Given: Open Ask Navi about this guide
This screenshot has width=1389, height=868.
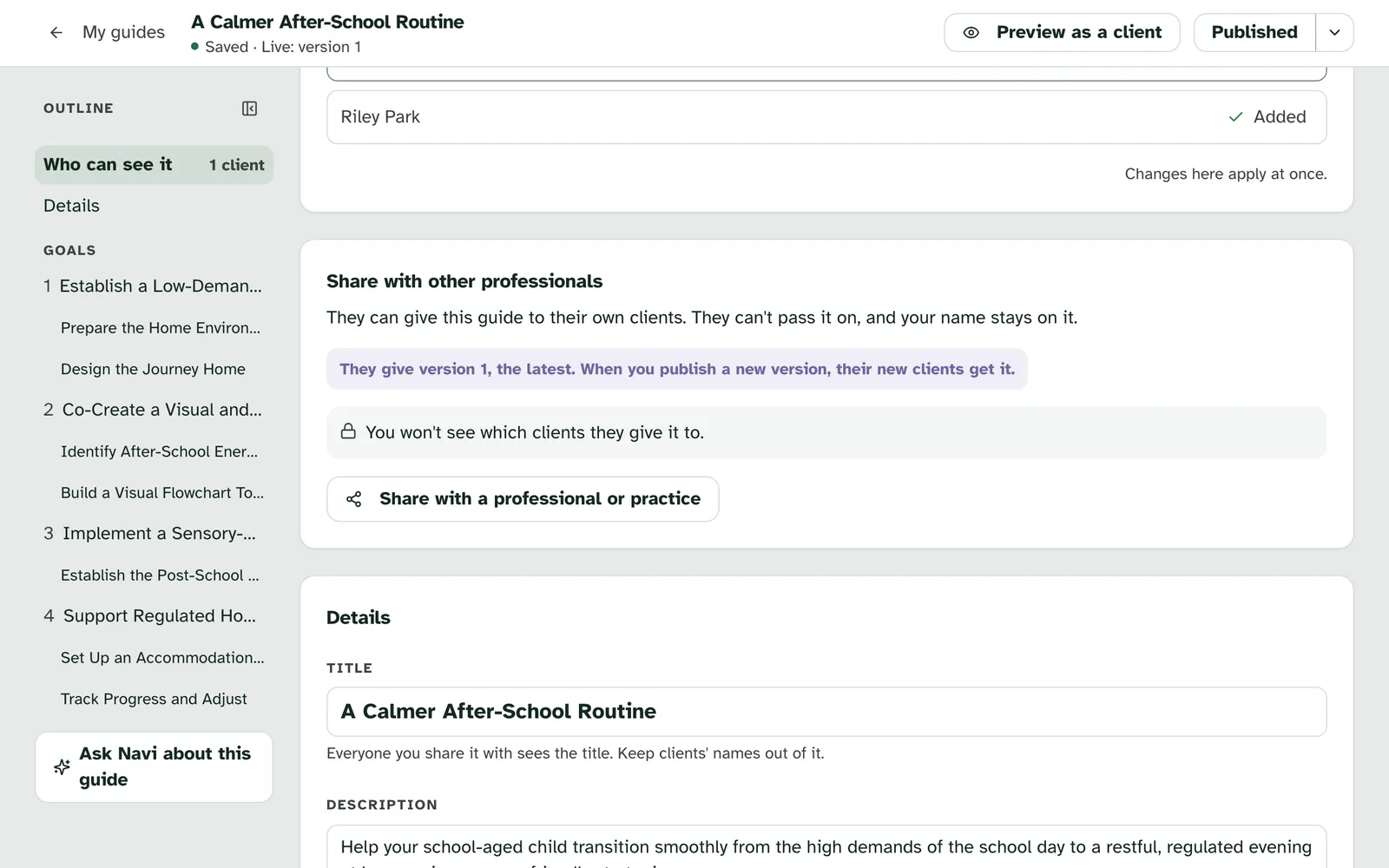Looking at the screenshot, I should pyautogui.click(x=154, y=766).
